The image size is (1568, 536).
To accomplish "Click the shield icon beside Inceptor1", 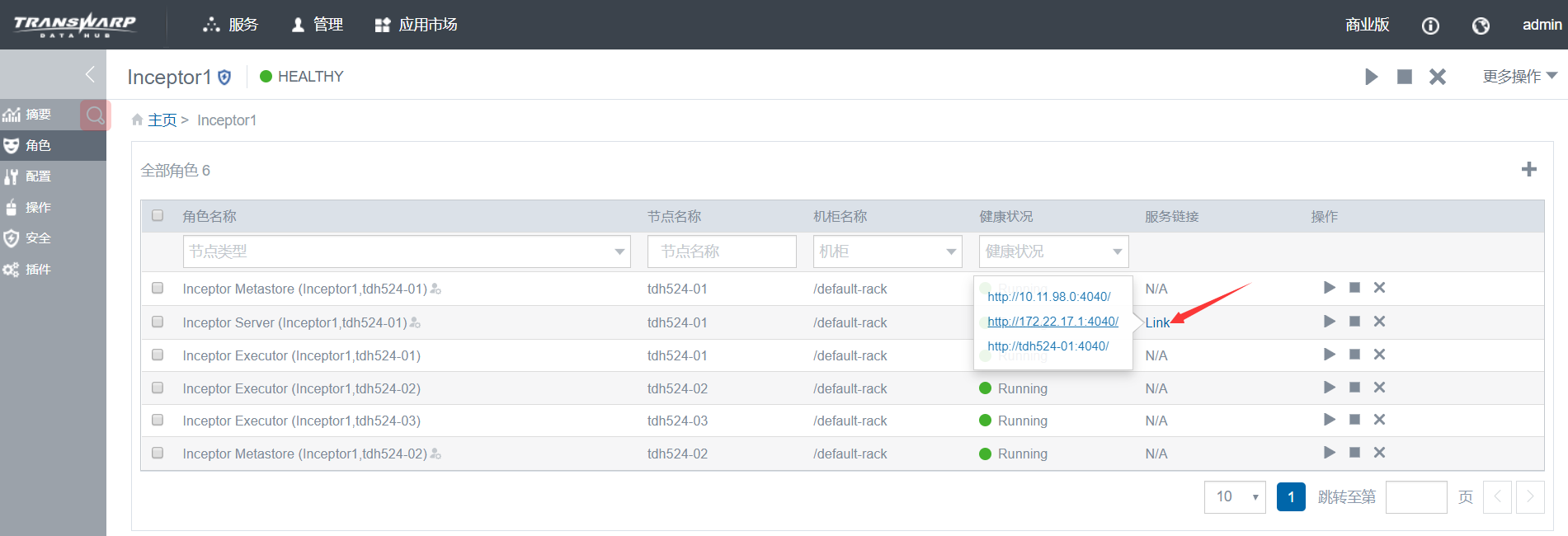I will 224,78.
